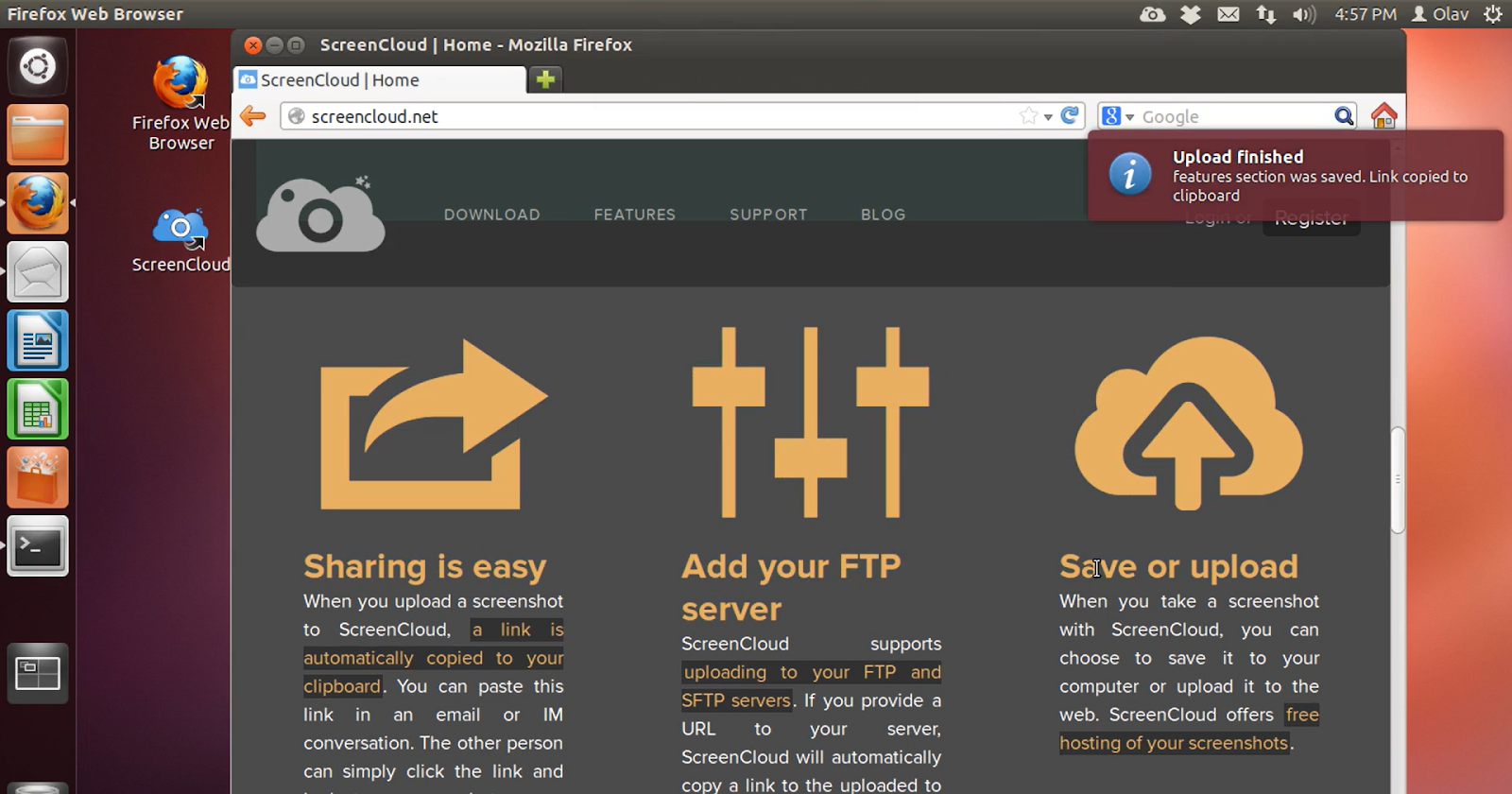Click the 'Sharing is easy' heading
The height and width of the screenshot is (794, 1512).
(x=424, y=566)
